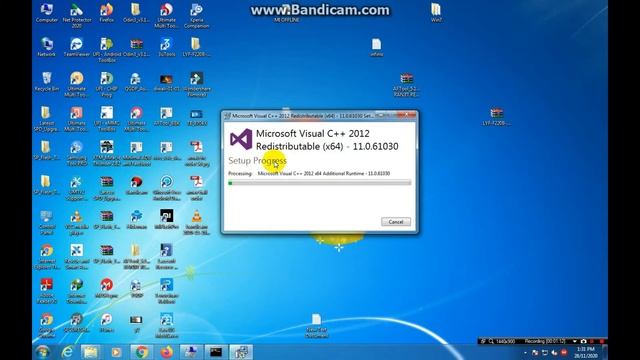
Task: Launch VLC media player shortcut
Action: pos(77,222)
